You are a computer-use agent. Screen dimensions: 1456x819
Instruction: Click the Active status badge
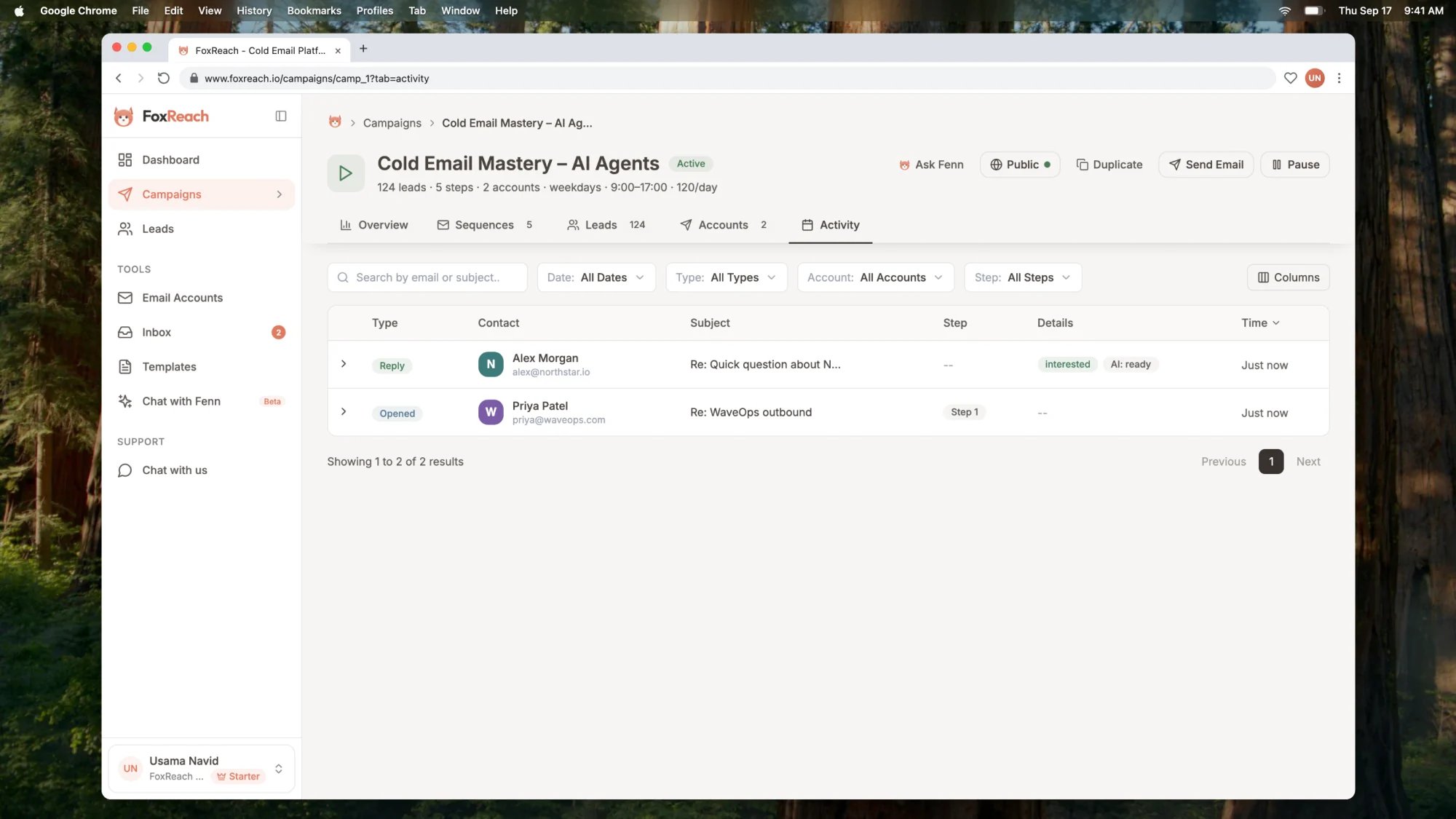(691, 164)
